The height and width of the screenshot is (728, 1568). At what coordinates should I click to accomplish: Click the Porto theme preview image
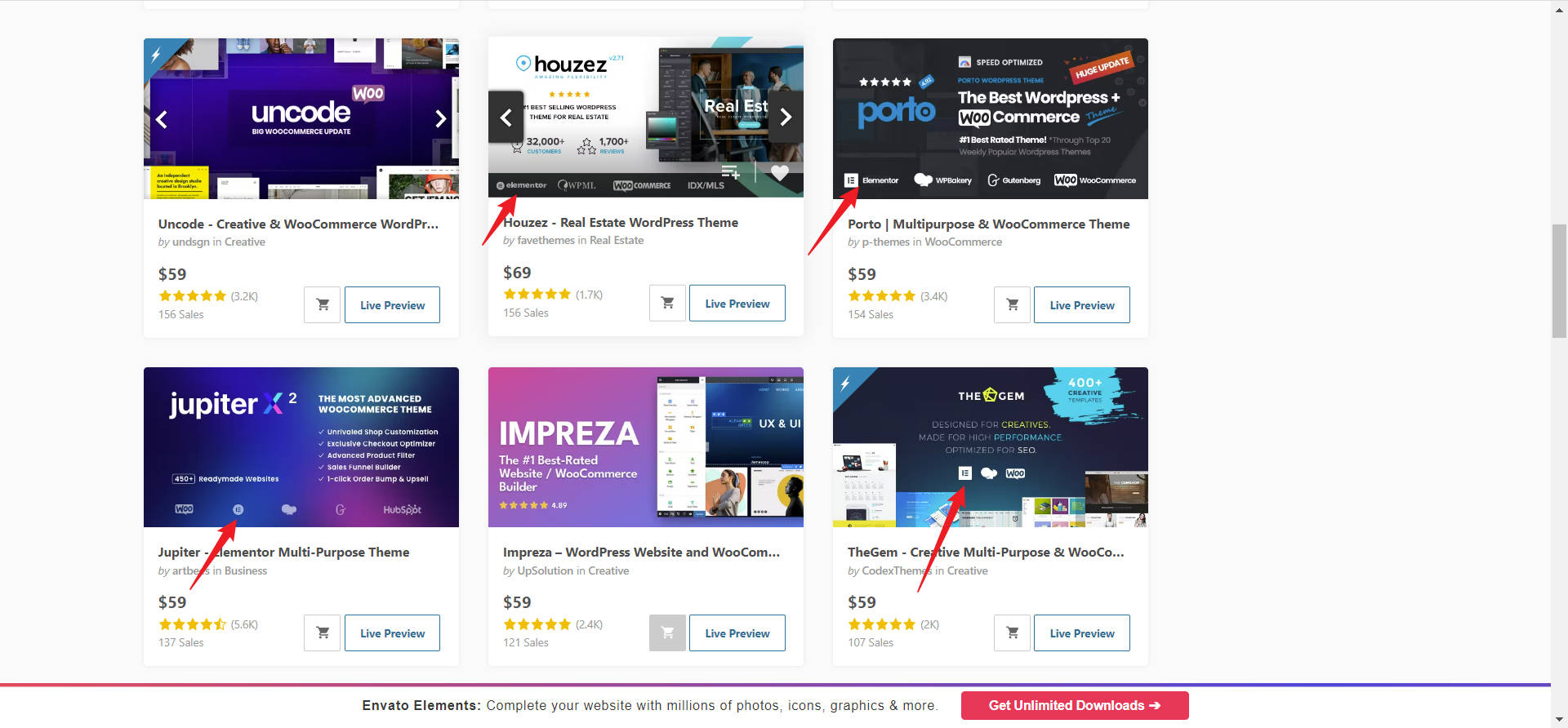991,118
